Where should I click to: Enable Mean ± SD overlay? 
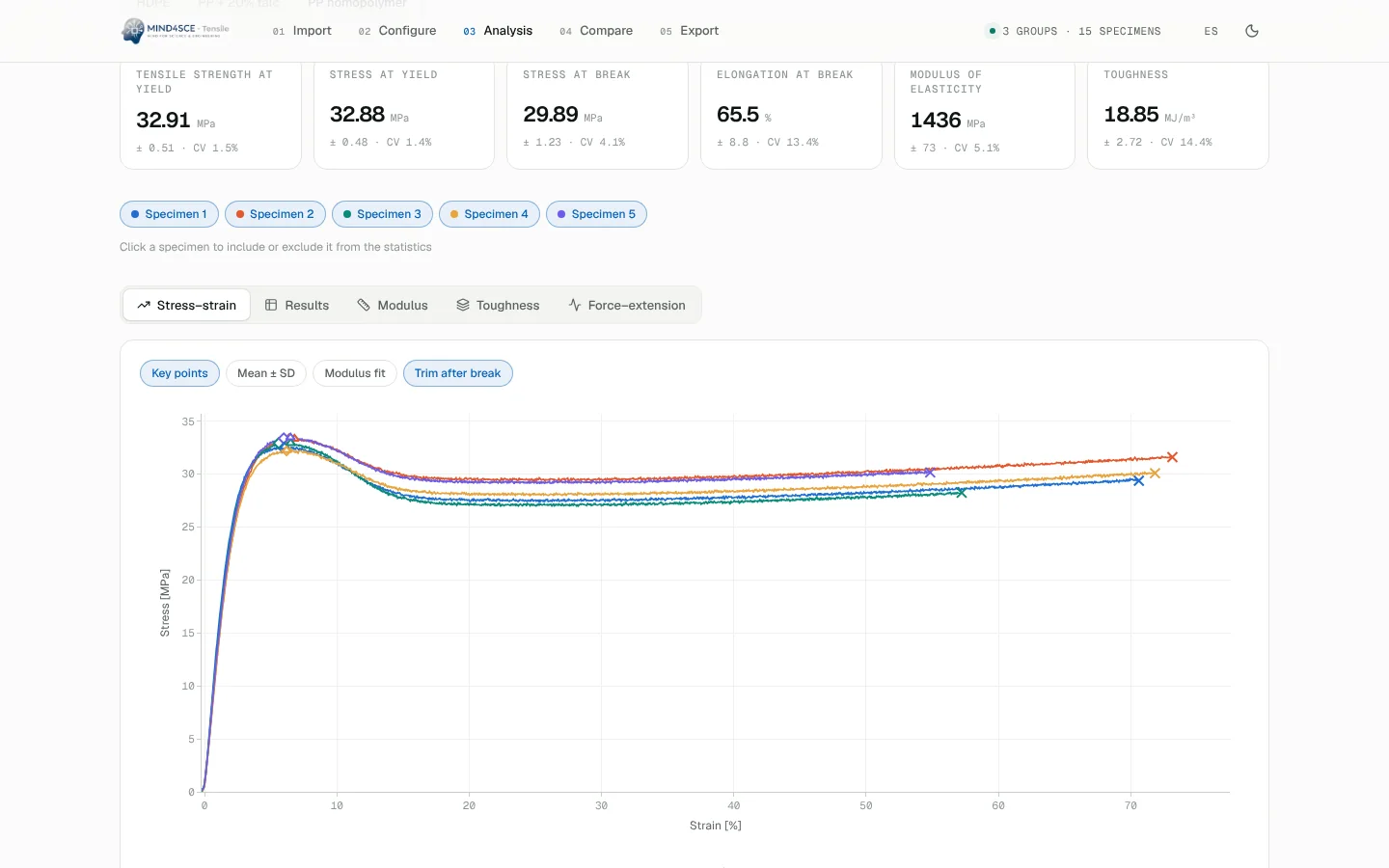[x=266, y=373]
